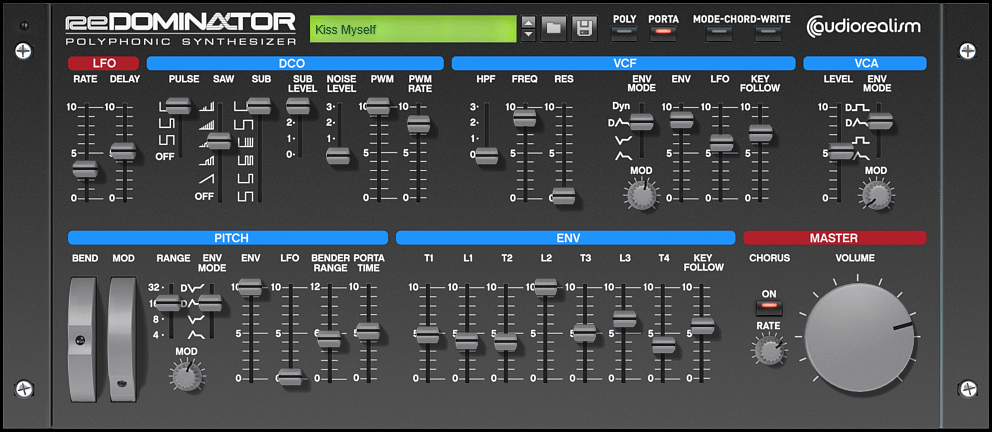
Task: Click the NOISE LEVEL slider handle
Action: (338, 156)
